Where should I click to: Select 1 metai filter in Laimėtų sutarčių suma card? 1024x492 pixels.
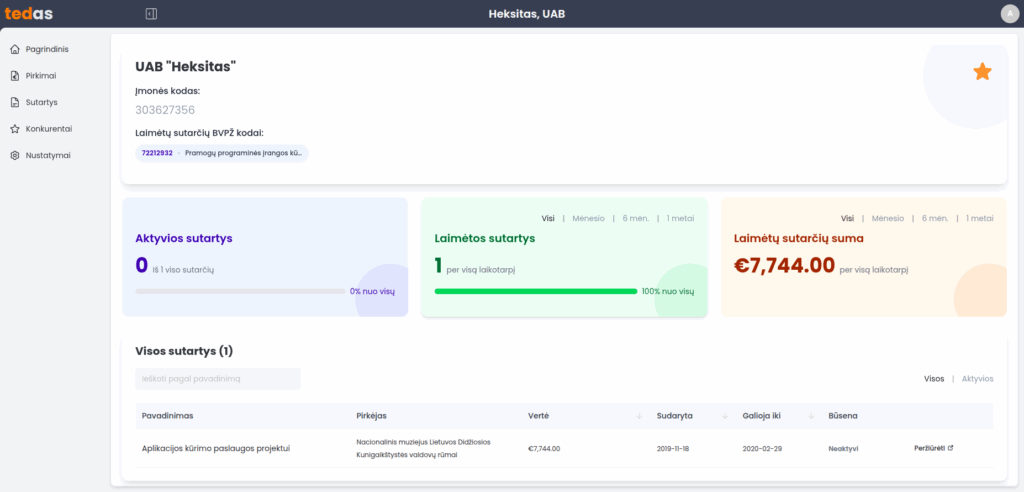coord(980,219)
